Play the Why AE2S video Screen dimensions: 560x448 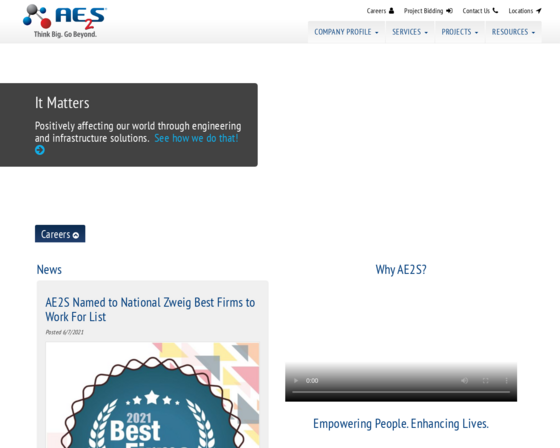[x=295, y=380]
